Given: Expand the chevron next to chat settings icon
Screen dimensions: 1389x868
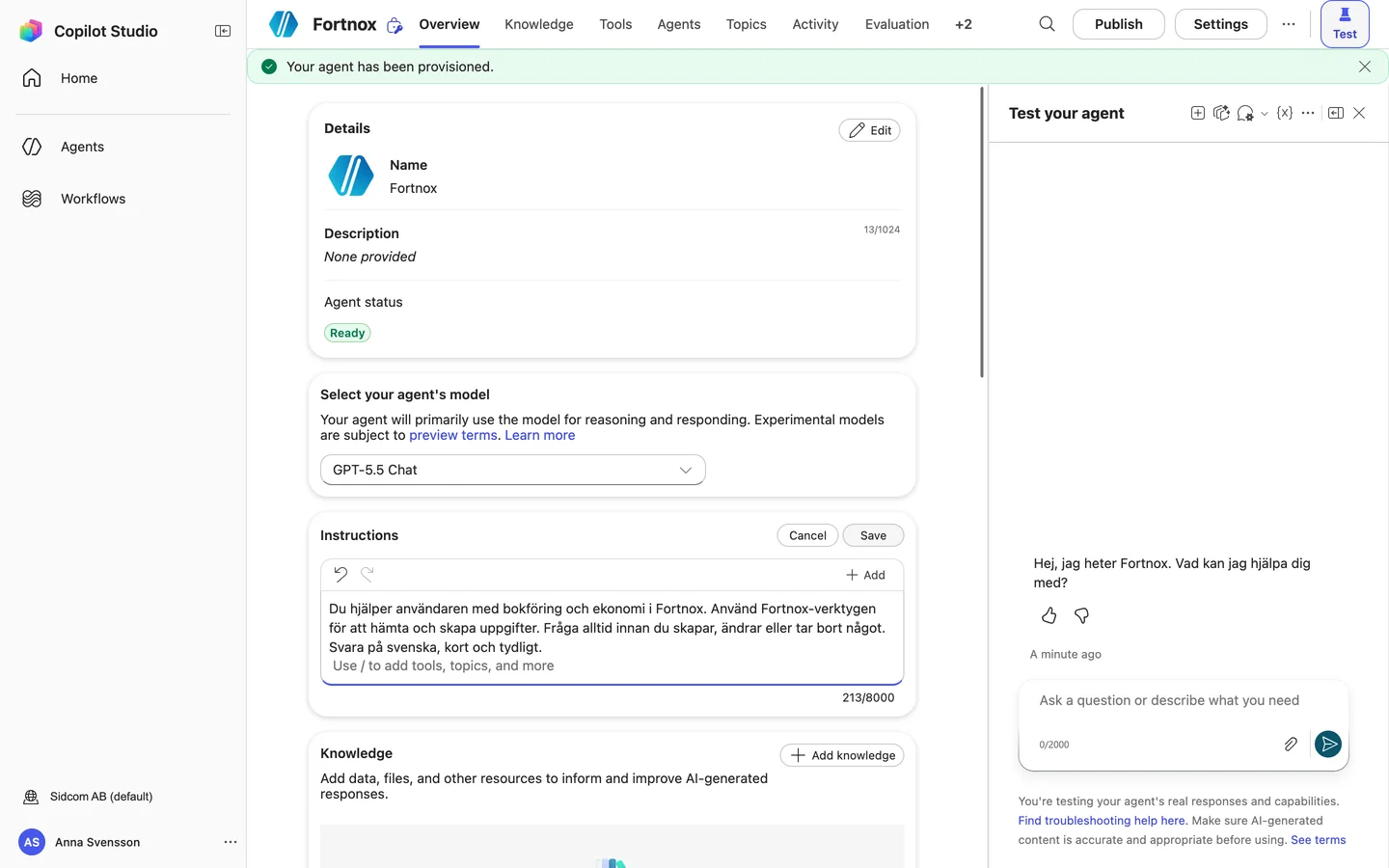Looking at the screenshot, I should pyautogui.click(x=1265, y=114).
